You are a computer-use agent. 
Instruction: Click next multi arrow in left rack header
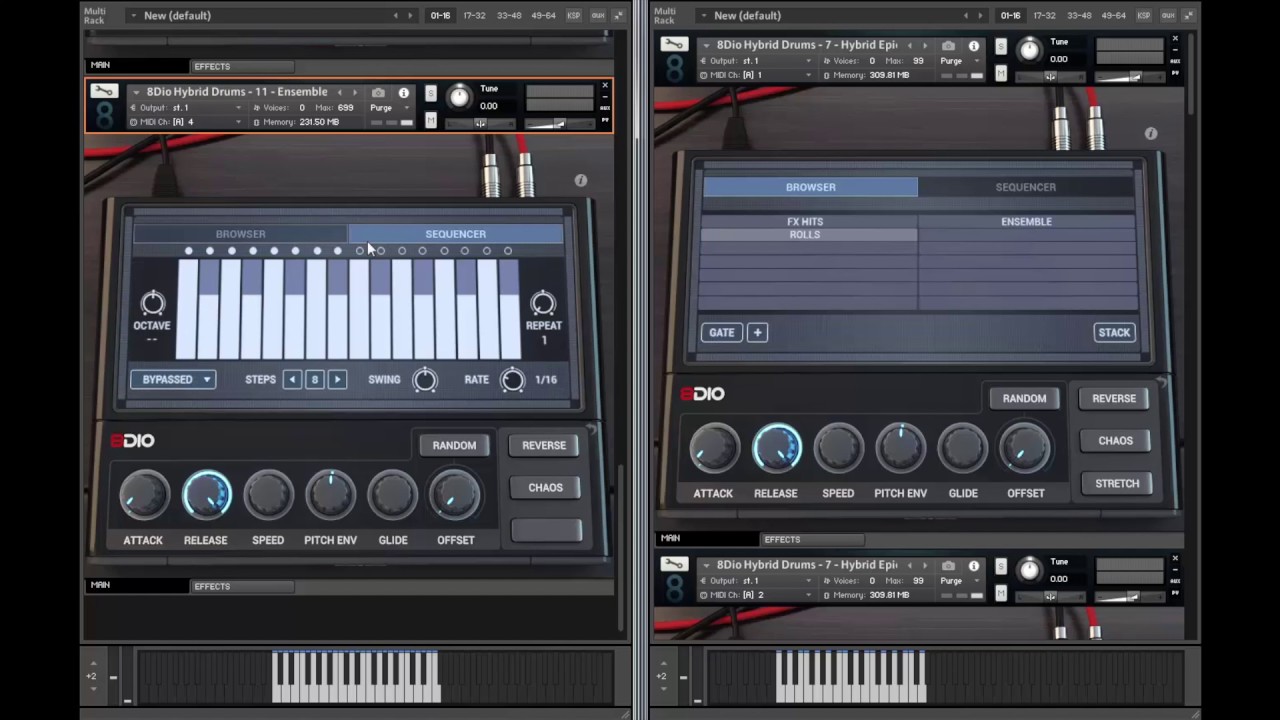tap(410, 15)
